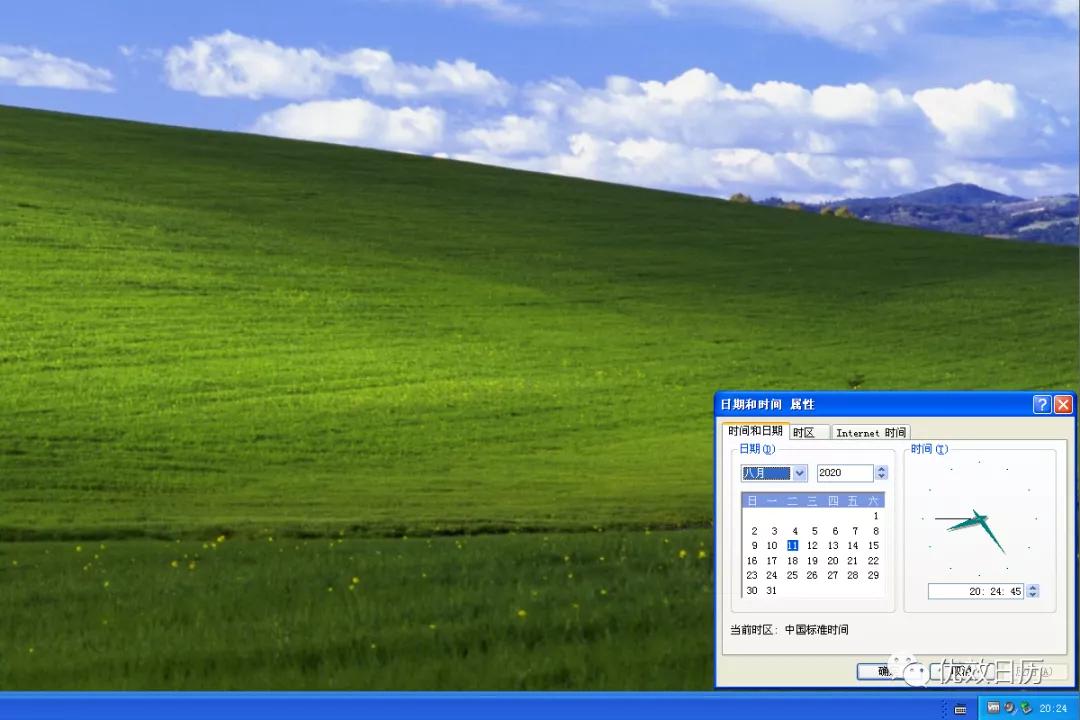
Task: Click the year input field showing 2020
Action: tap(845, 472)
